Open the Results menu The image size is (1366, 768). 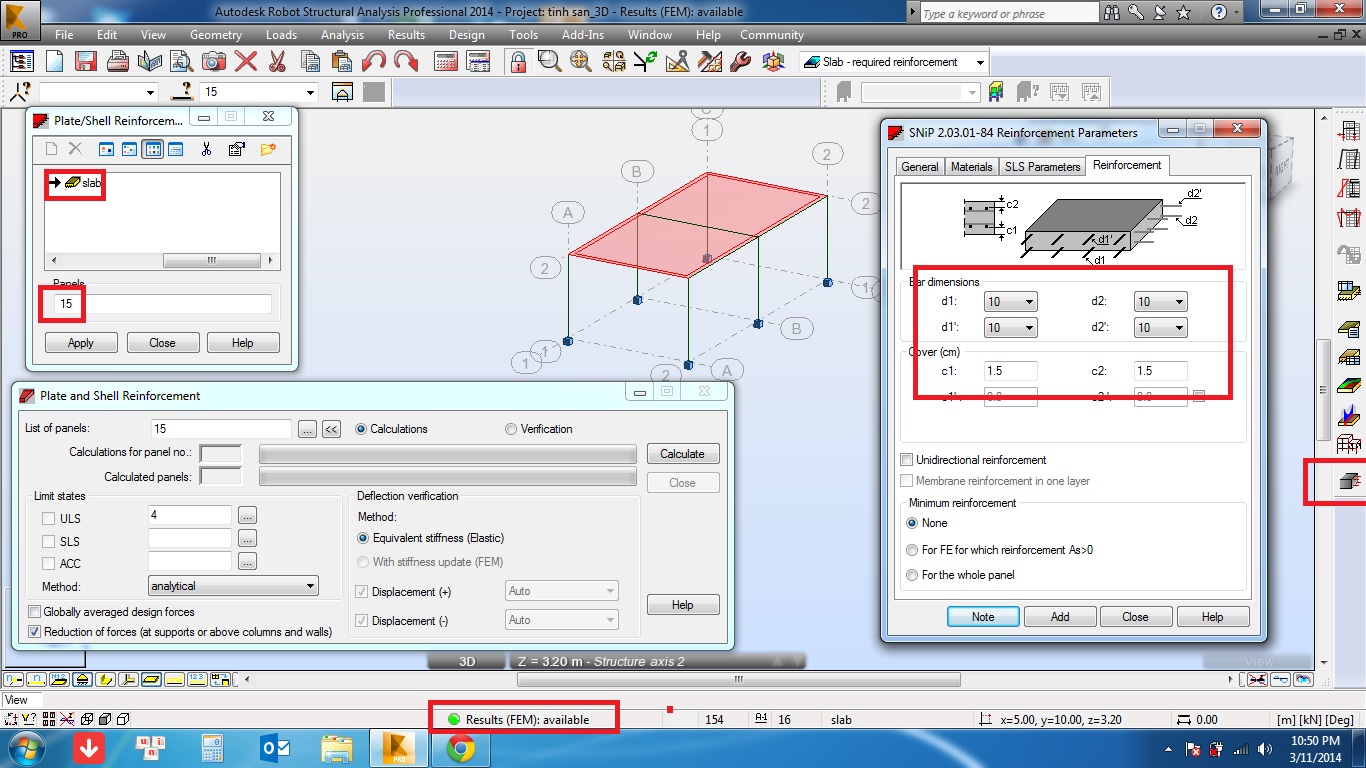(x=406, y=34)
